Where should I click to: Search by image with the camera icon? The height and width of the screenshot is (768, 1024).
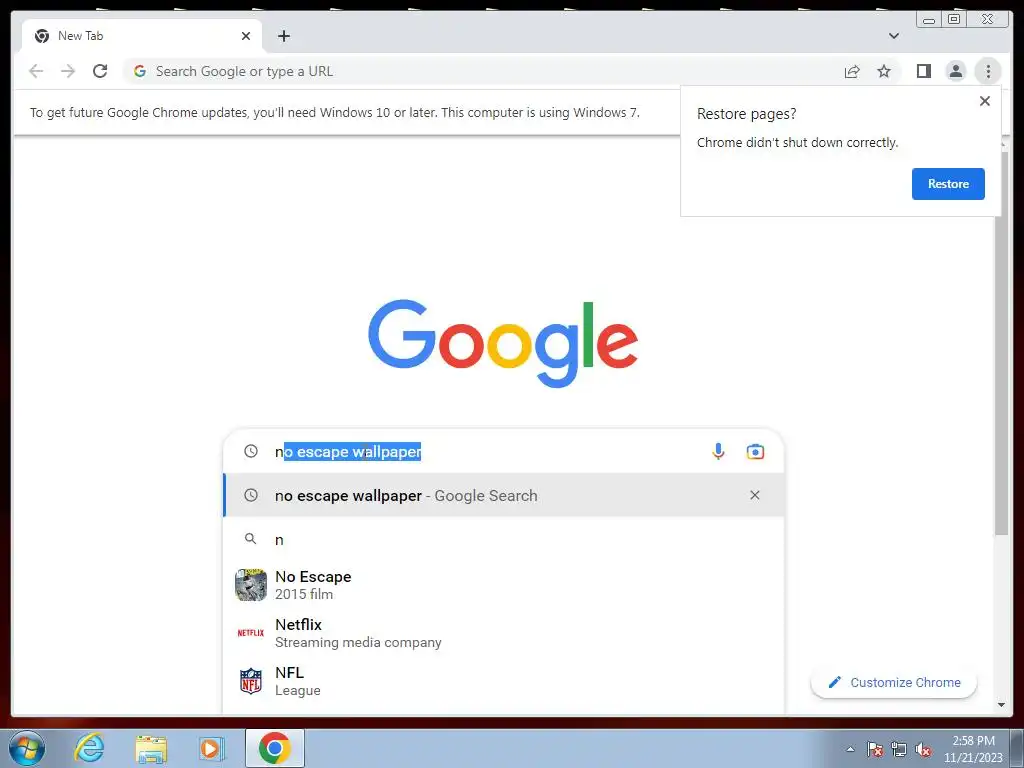coord(755,451)
